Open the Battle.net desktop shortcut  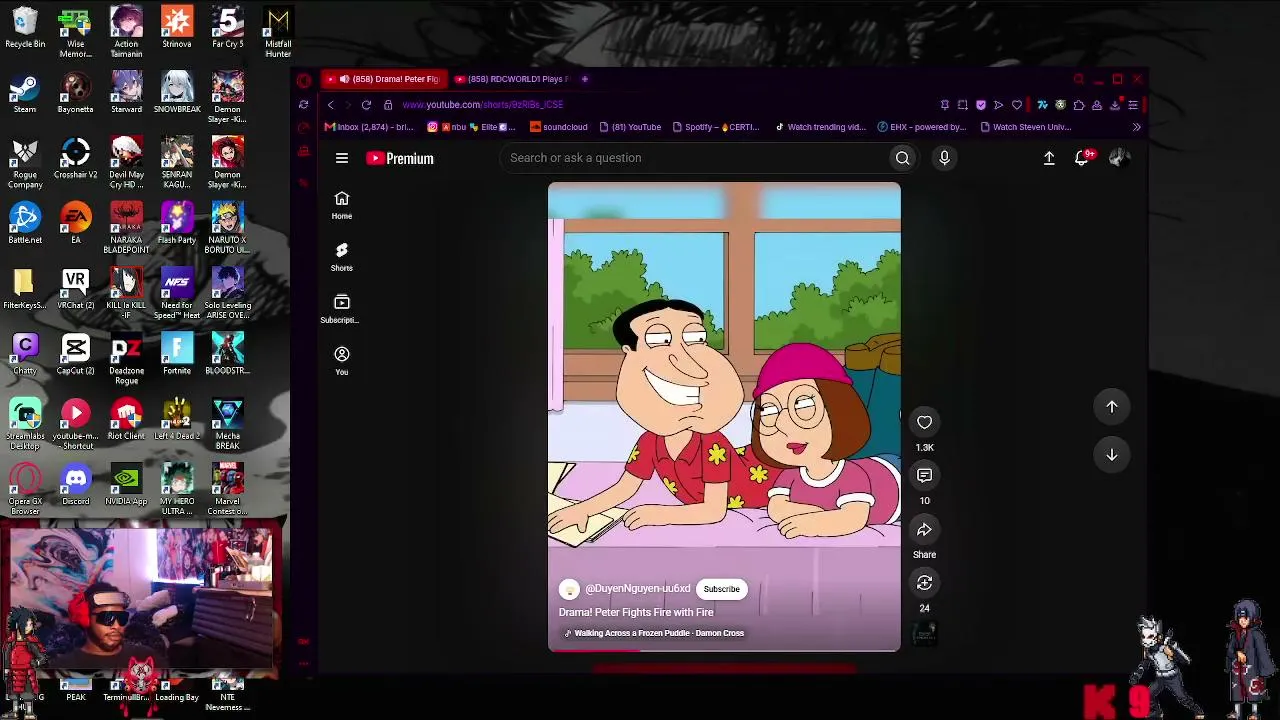pyautogui.click(x=25, y=223)
